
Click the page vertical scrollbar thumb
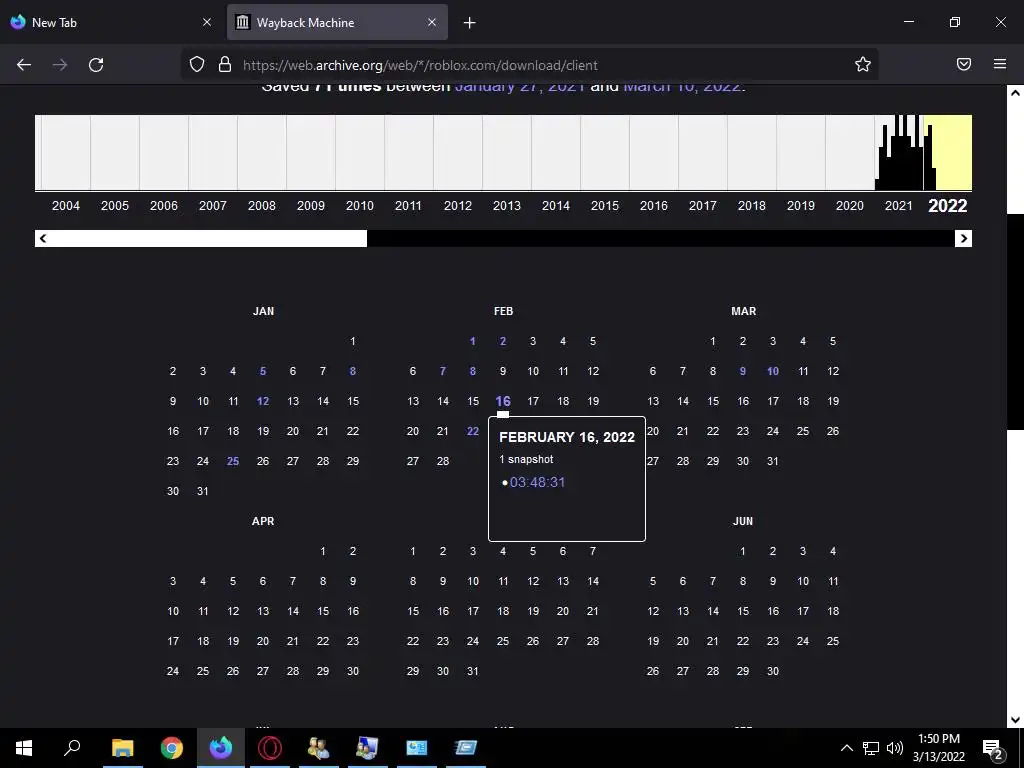pyautogui.click(x=1015, y=322)
